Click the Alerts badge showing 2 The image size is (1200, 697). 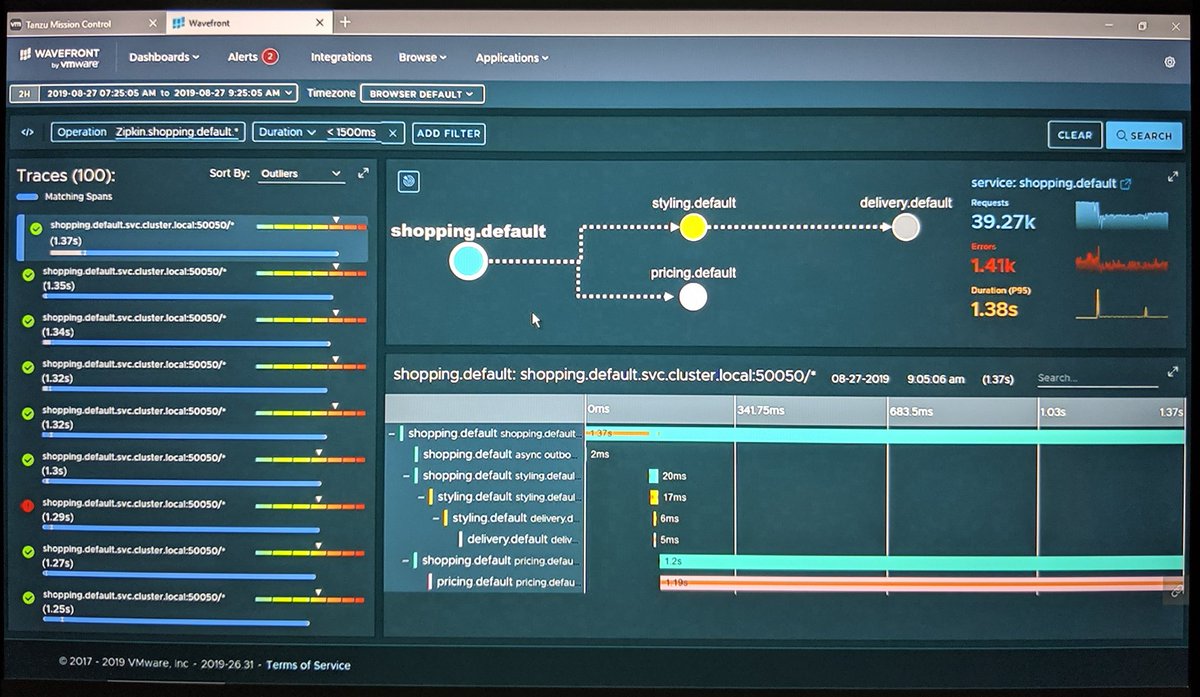pos(271,57)
